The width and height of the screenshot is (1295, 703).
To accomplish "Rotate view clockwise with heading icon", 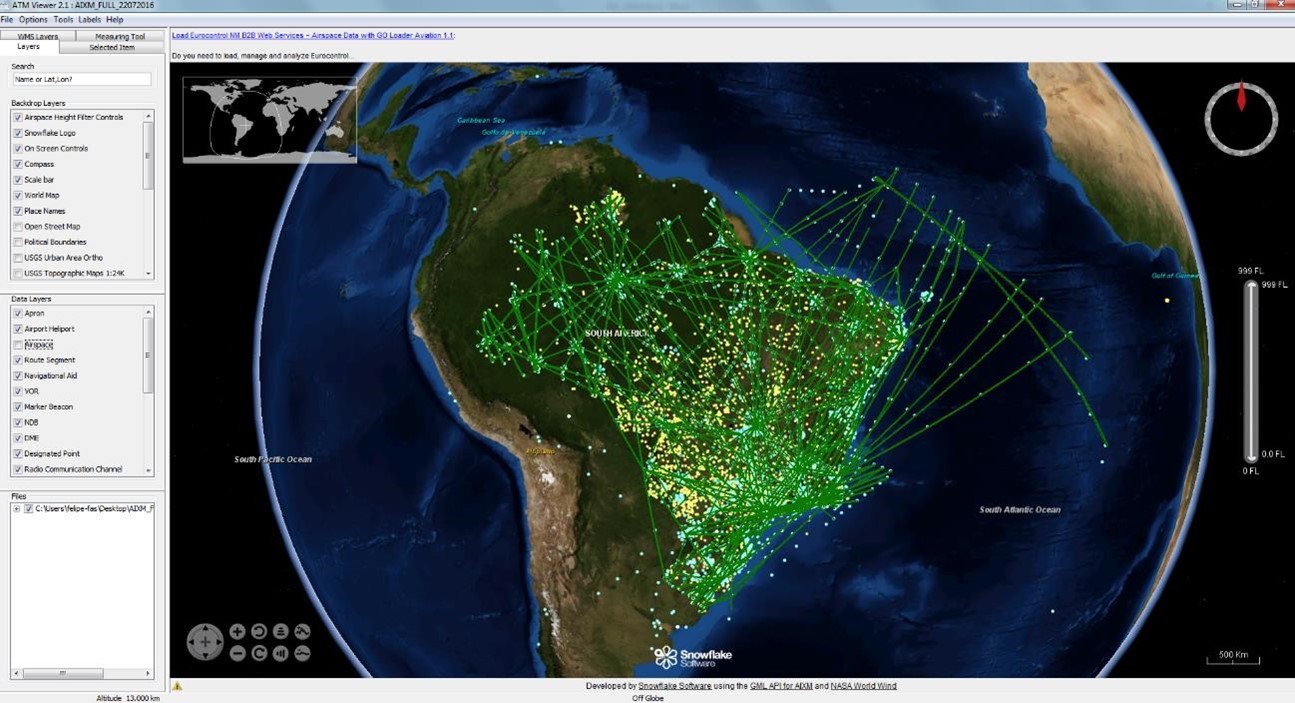I will click(259, 653).
